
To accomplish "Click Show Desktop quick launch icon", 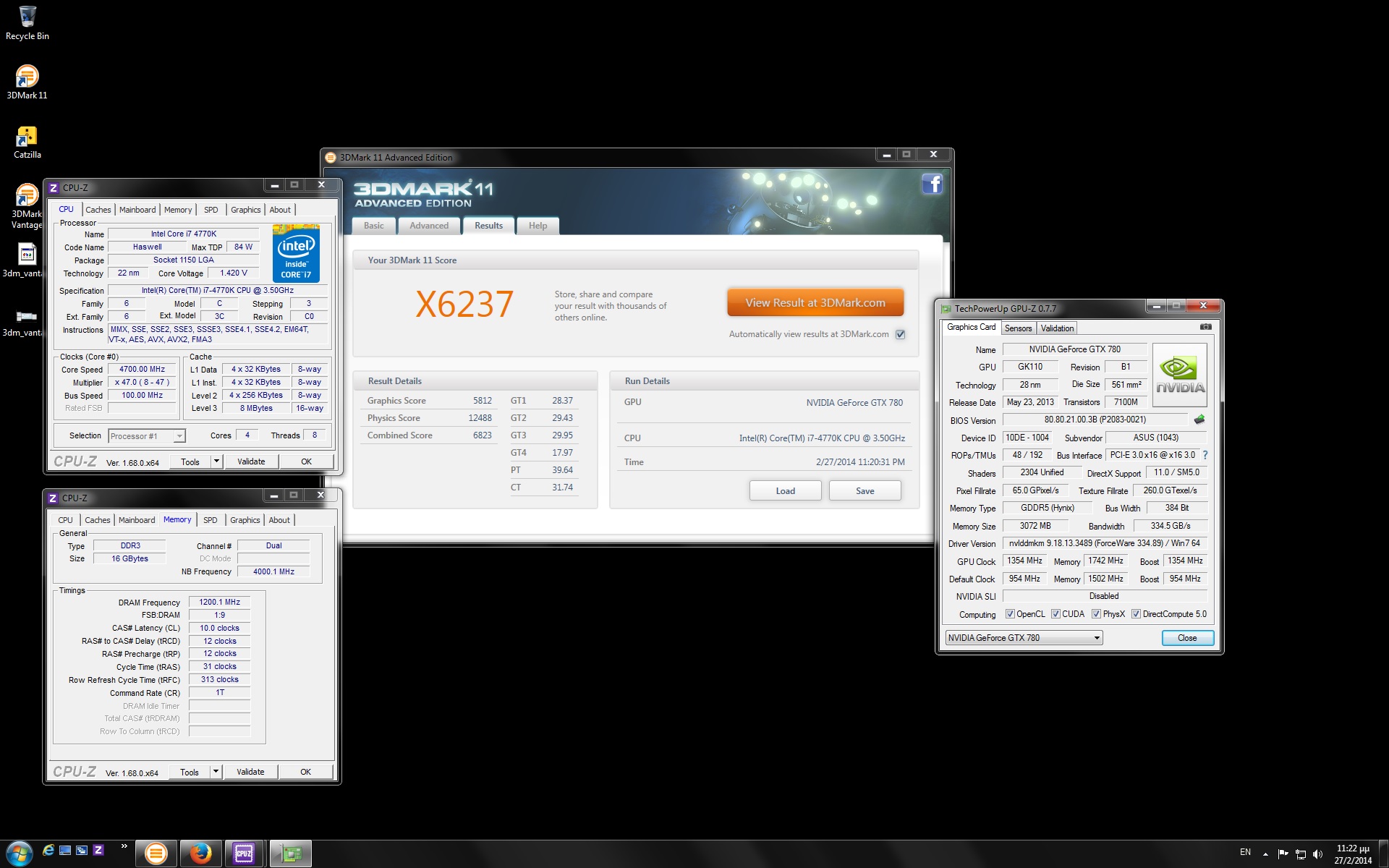I will pyautogui.click(x=65, y=850).
